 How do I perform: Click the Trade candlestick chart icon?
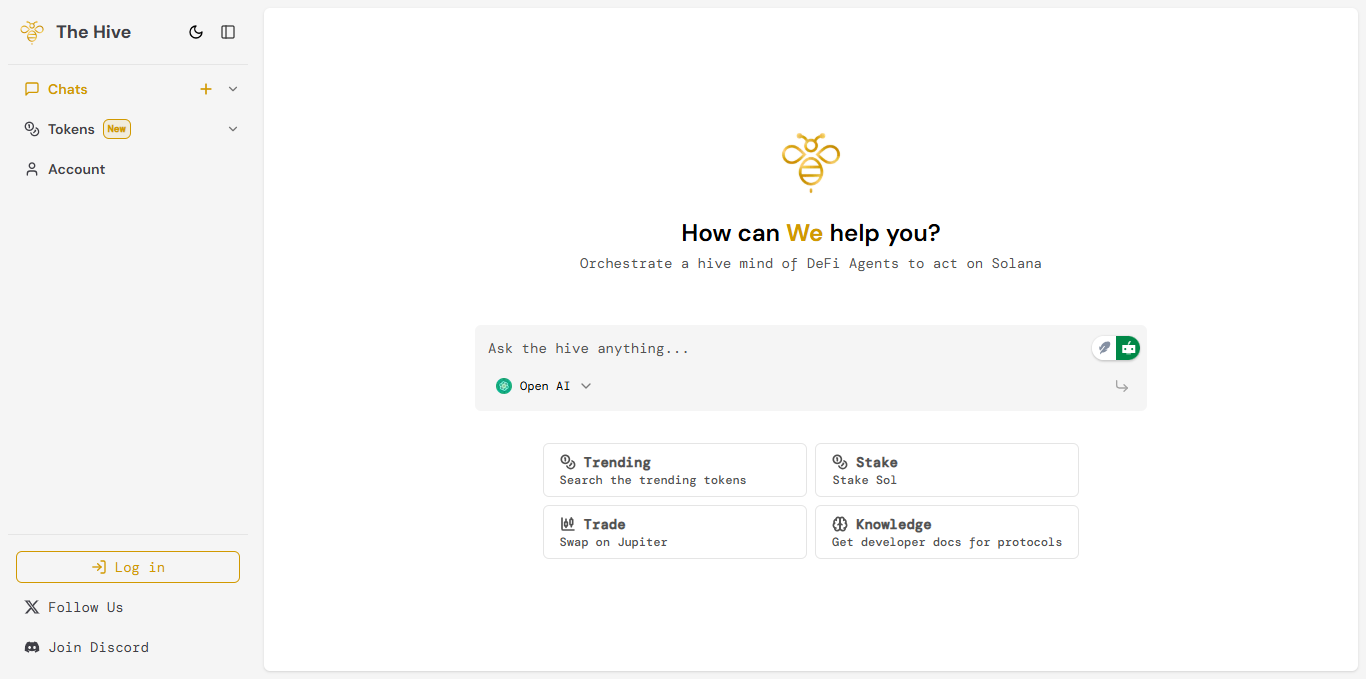coord(568,524)
